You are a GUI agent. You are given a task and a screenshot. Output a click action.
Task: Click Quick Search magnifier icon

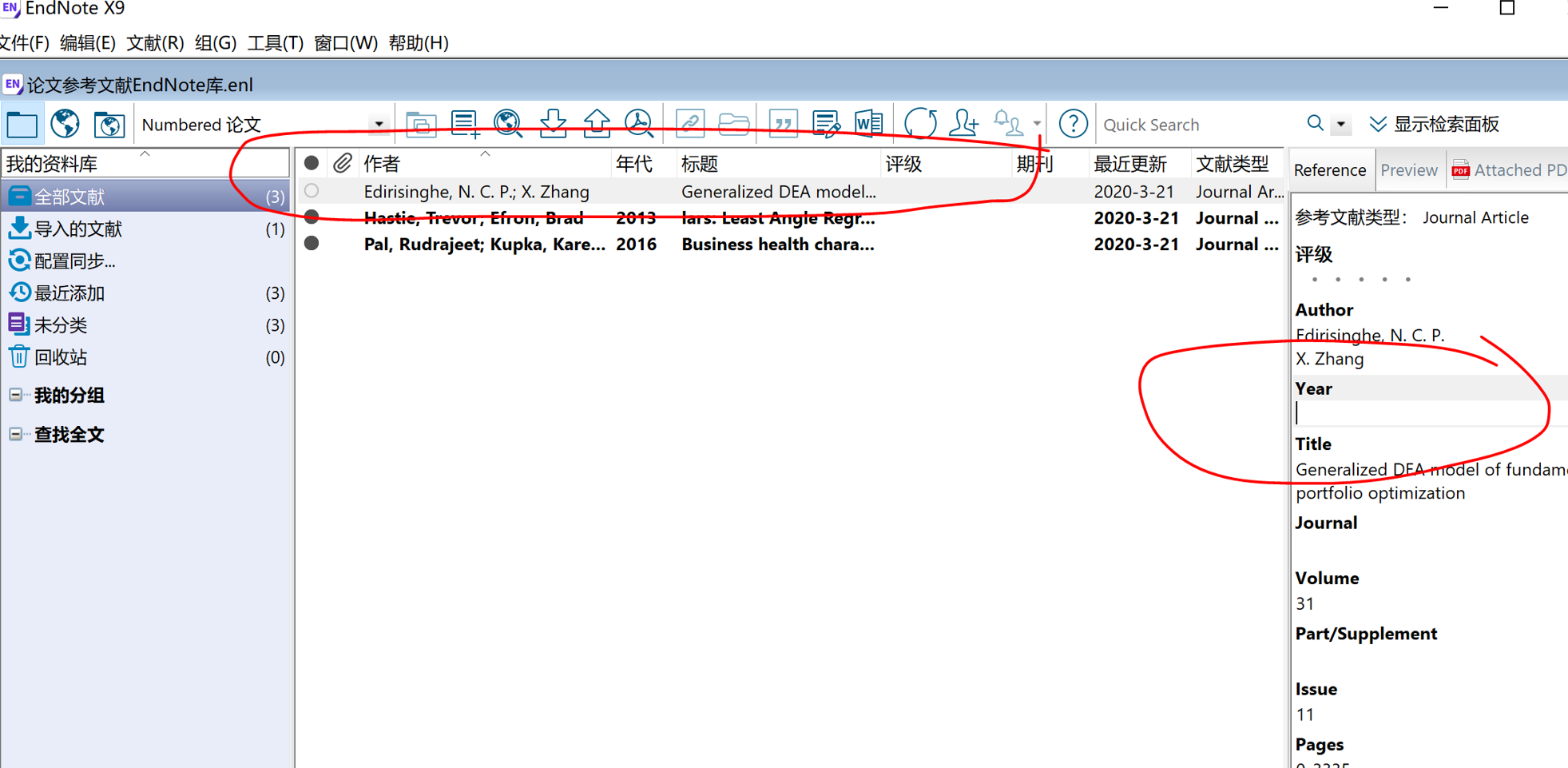pyautogui.click(x=1315, y=123)
